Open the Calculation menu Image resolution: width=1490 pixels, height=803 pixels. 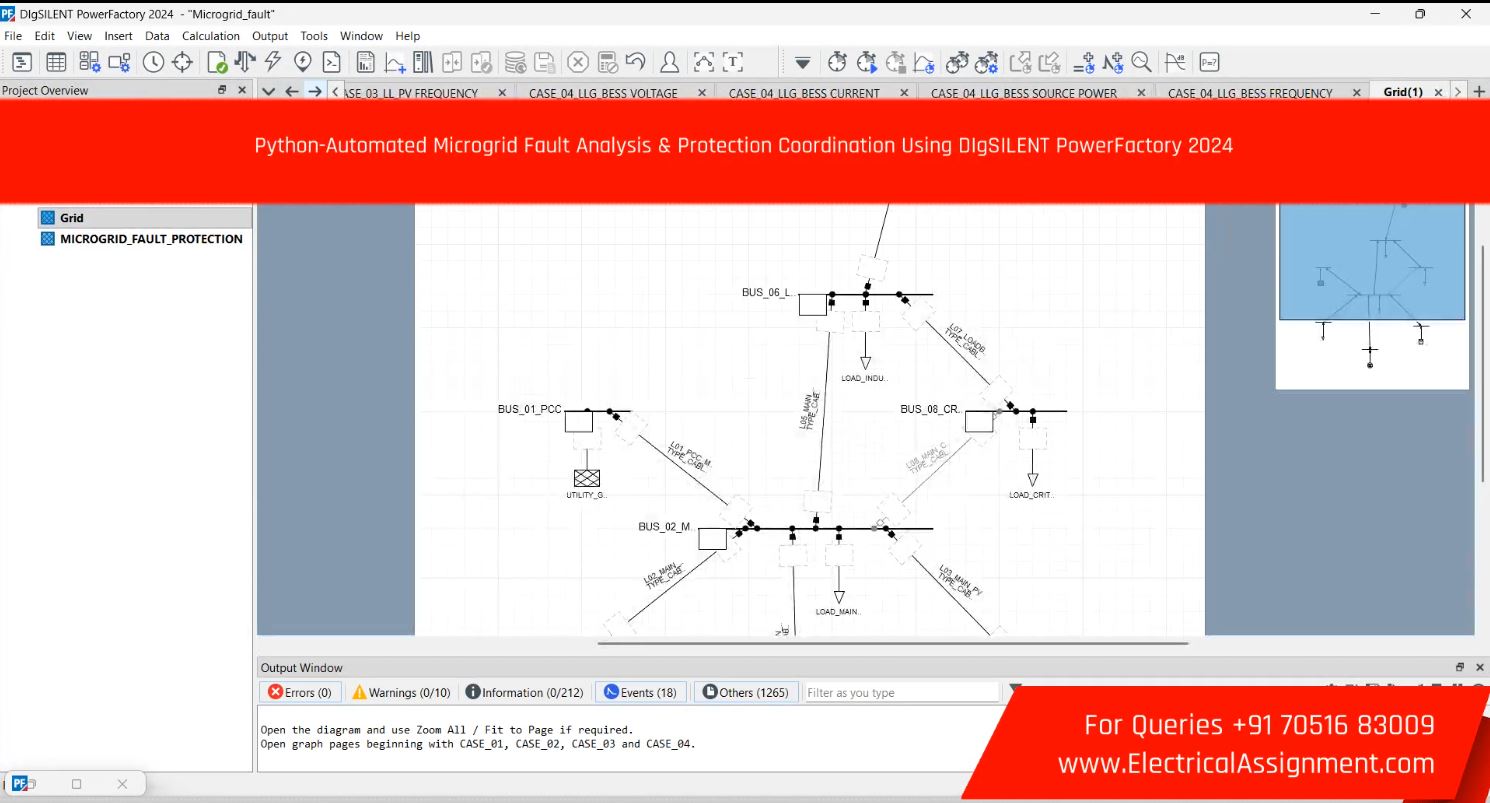[211, 36]
